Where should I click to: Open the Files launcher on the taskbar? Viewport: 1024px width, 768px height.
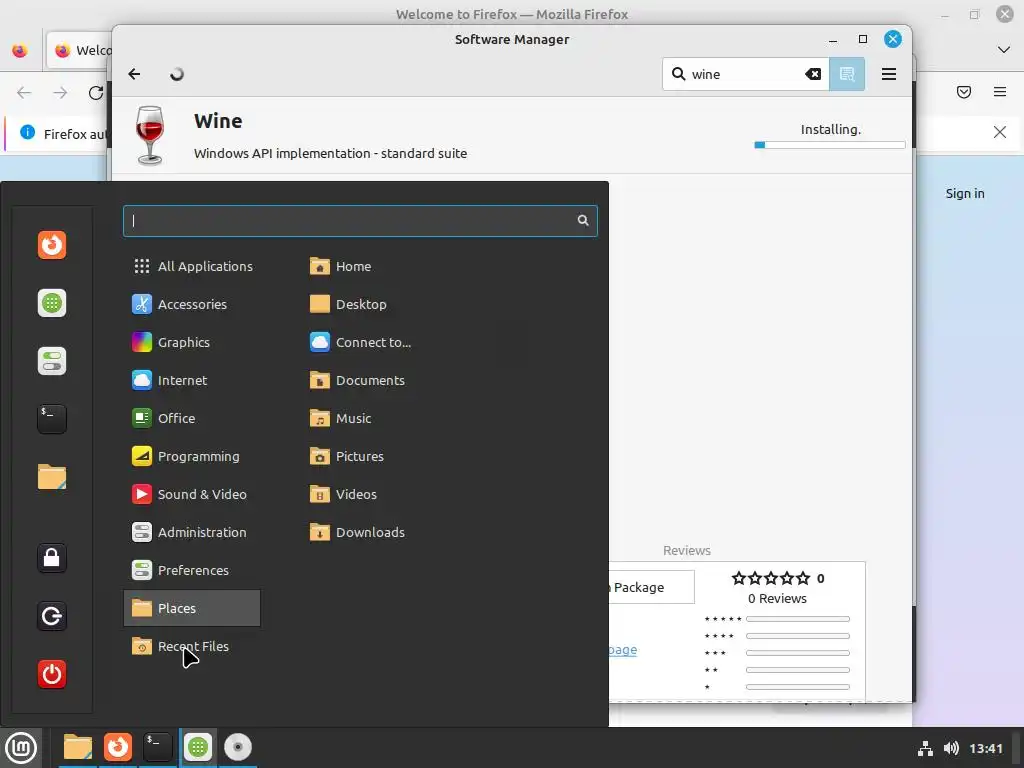pyautogui.click(x=78, y=747)
